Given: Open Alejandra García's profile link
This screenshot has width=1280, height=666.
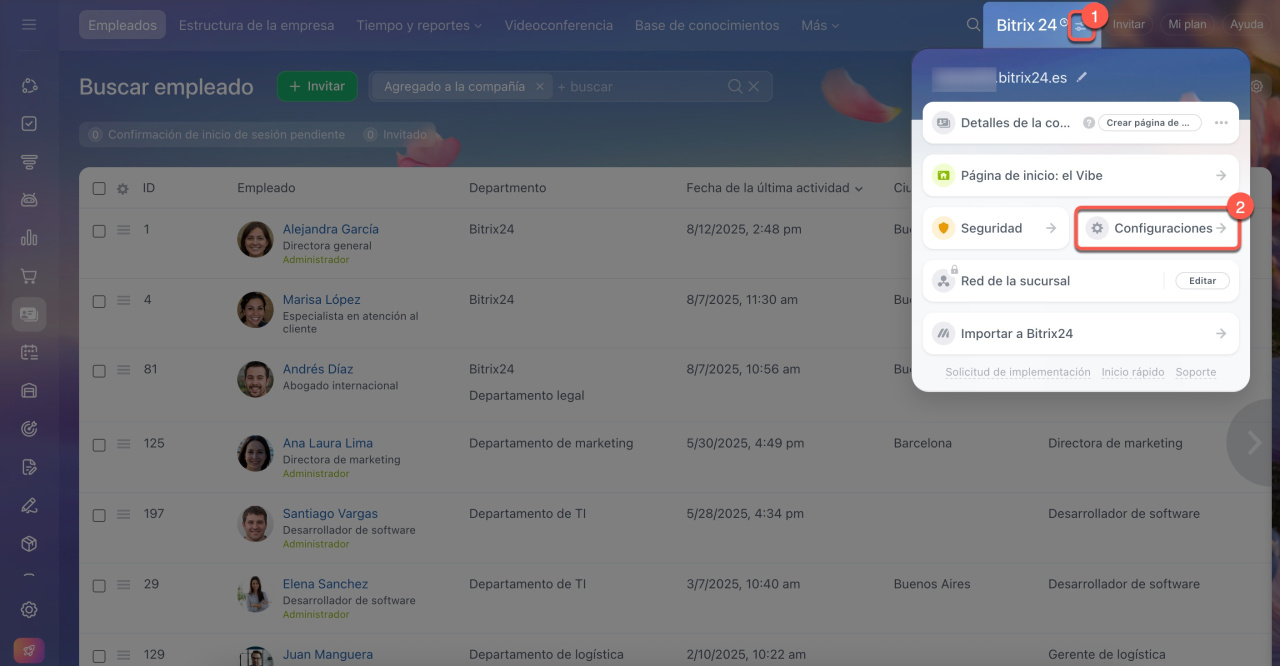Looking at the screenshot, I should (330, 229).
